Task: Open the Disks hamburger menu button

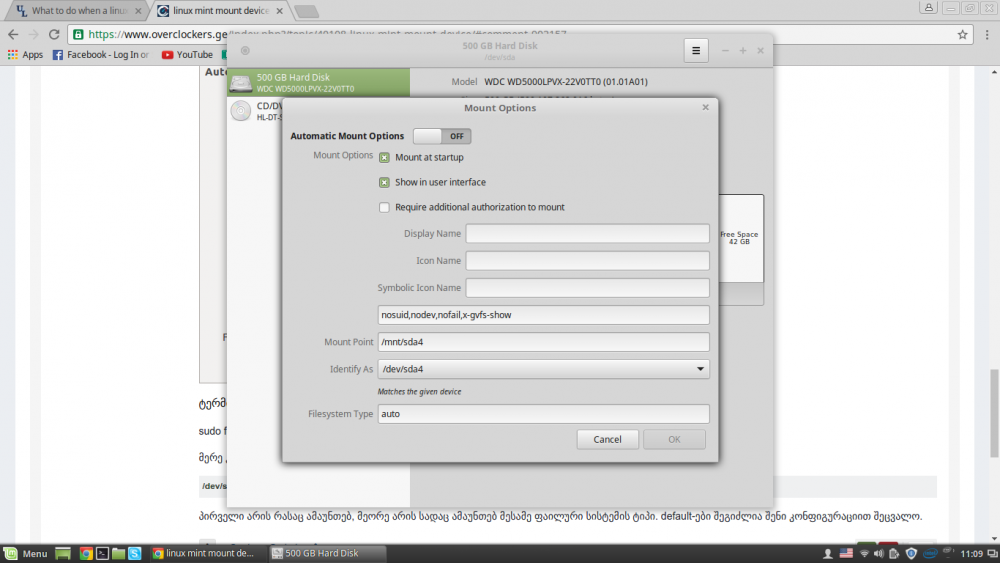Action: tap(697, 51)
